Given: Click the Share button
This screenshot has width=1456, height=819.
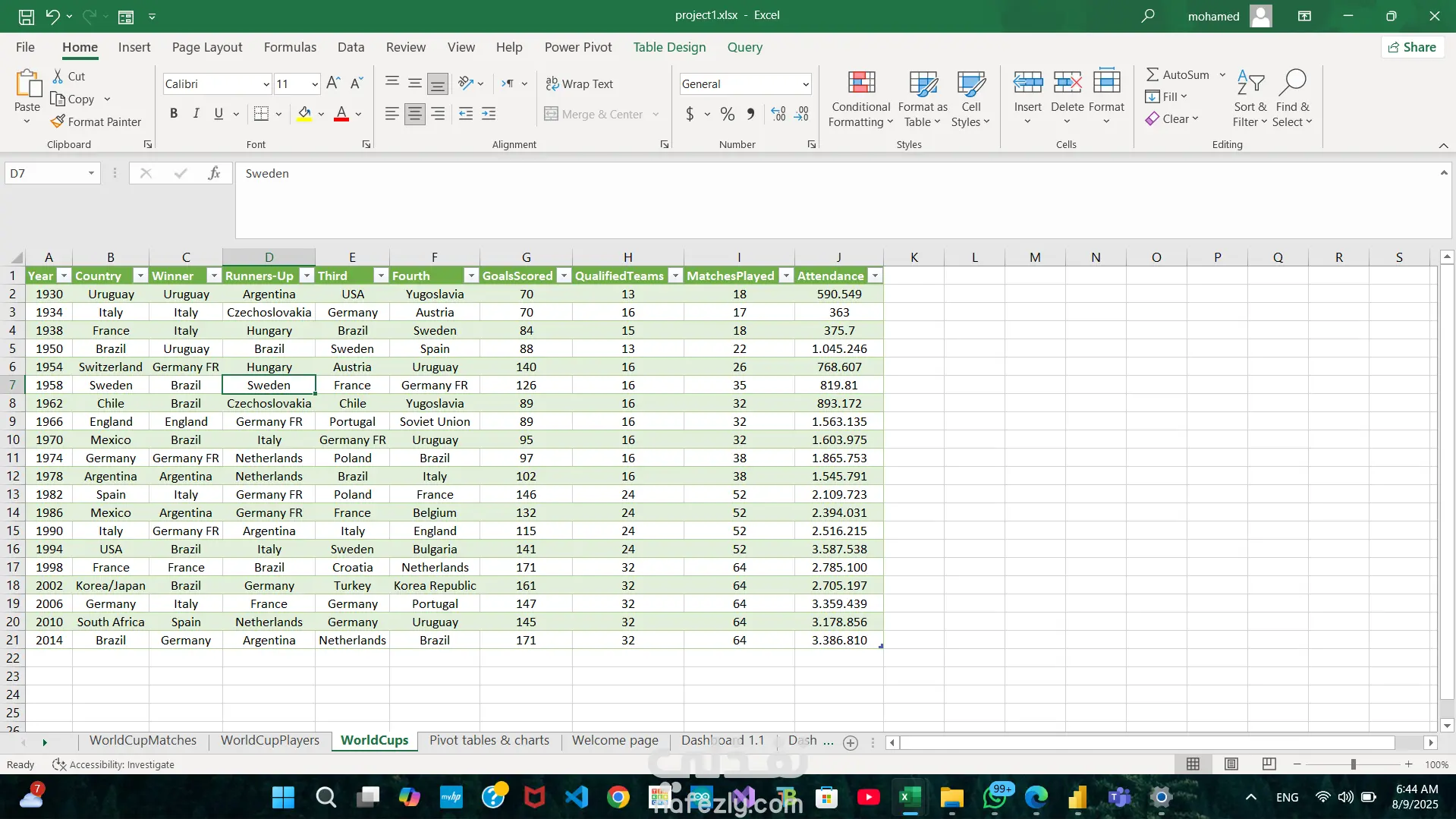Looking at the screenshot, I should coord(1412,47).
